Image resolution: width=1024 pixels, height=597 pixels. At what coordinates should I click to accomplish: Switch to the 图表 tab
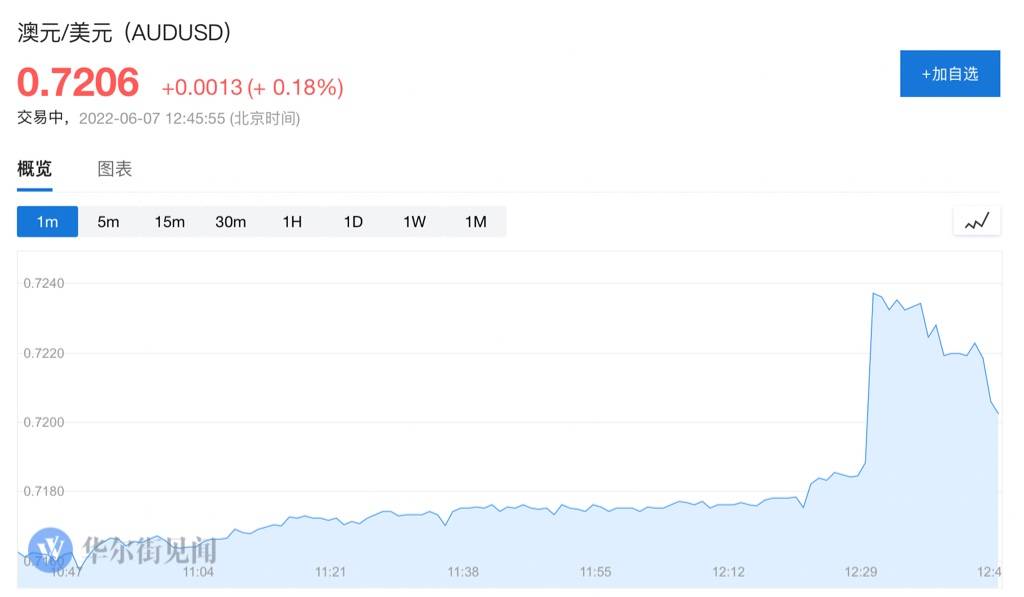115,169
